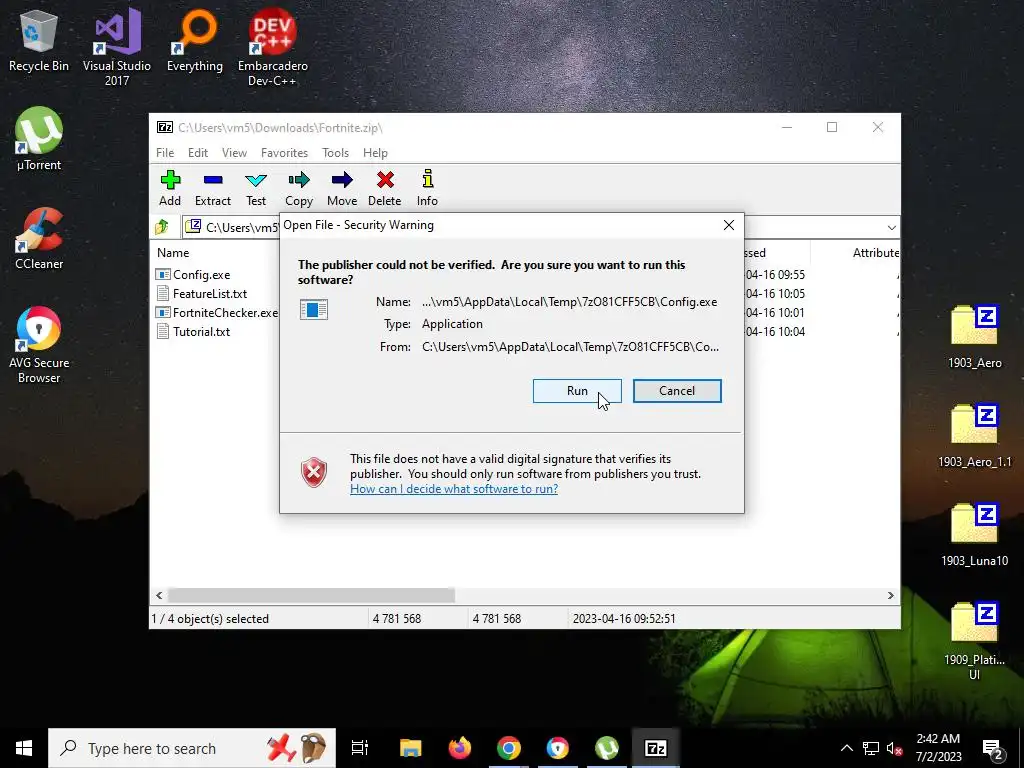The image size is (1024, 768).
Task: Open the Favorites menu in 7-Zip
Action: (284, 153)
